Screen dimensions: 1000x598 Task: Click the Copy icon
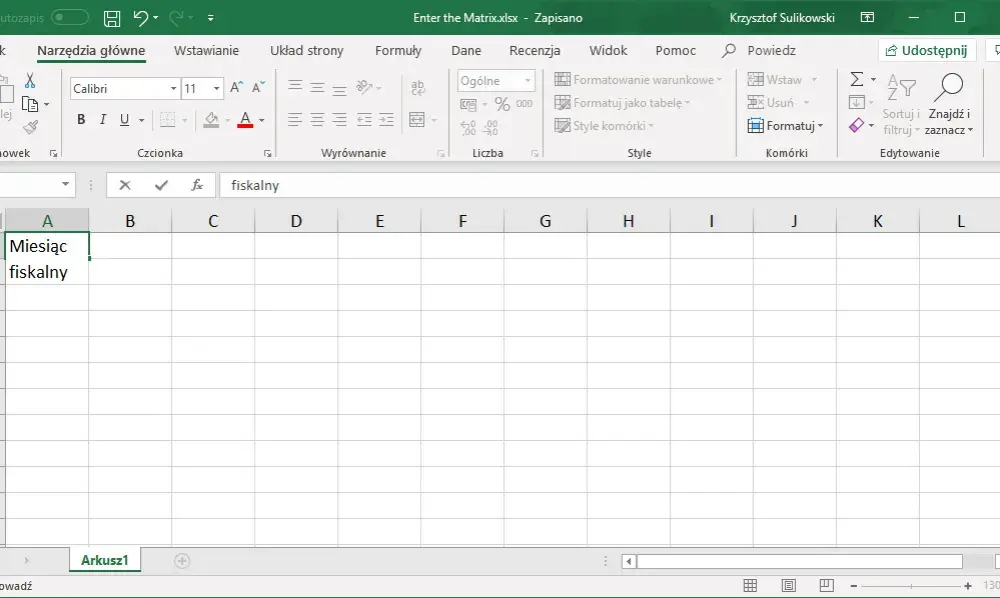(x=30, y=104)
